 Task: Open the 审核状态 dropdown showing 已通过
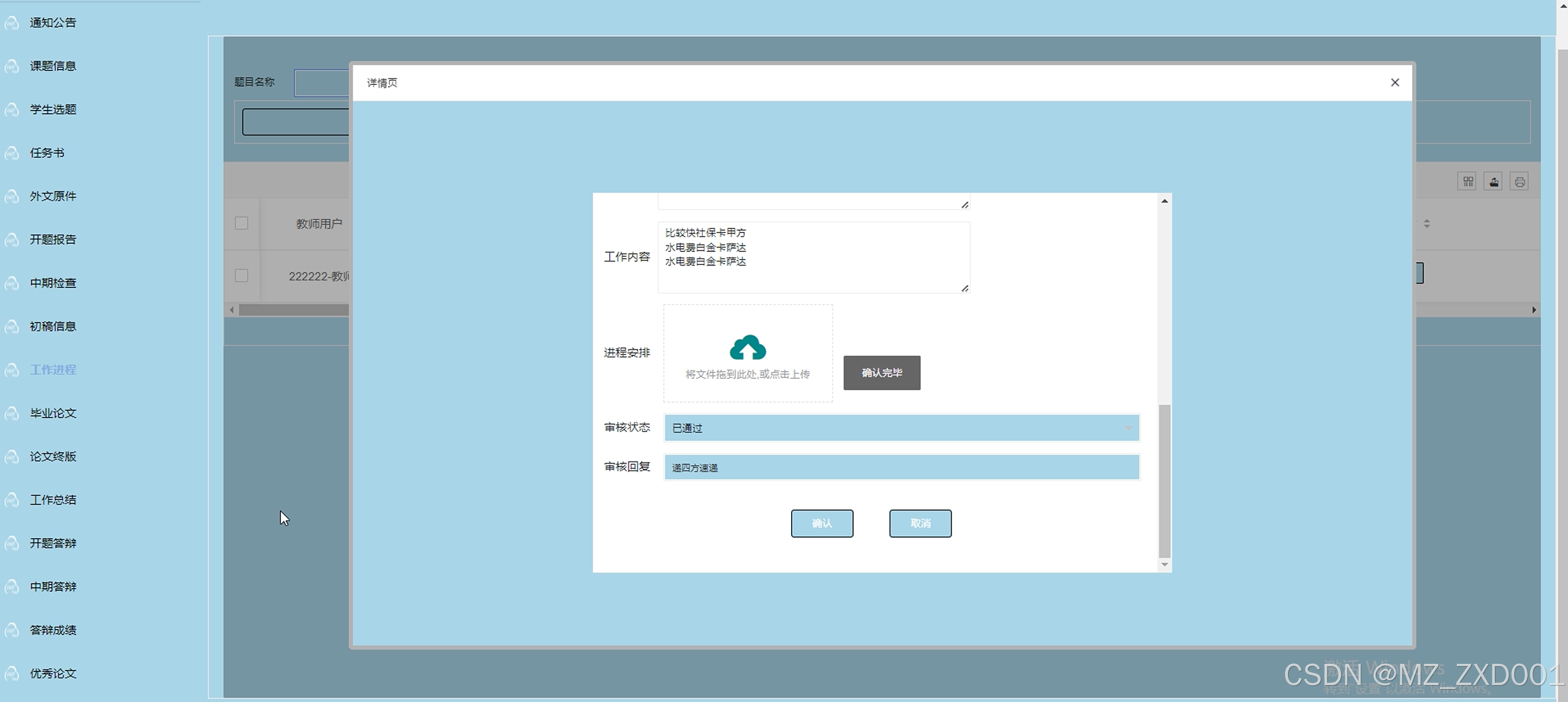[901, 428]
